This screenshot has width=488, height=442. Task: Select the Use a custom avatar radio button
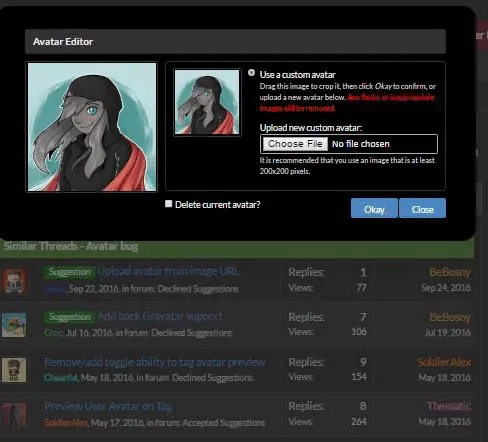coord(252,73)
